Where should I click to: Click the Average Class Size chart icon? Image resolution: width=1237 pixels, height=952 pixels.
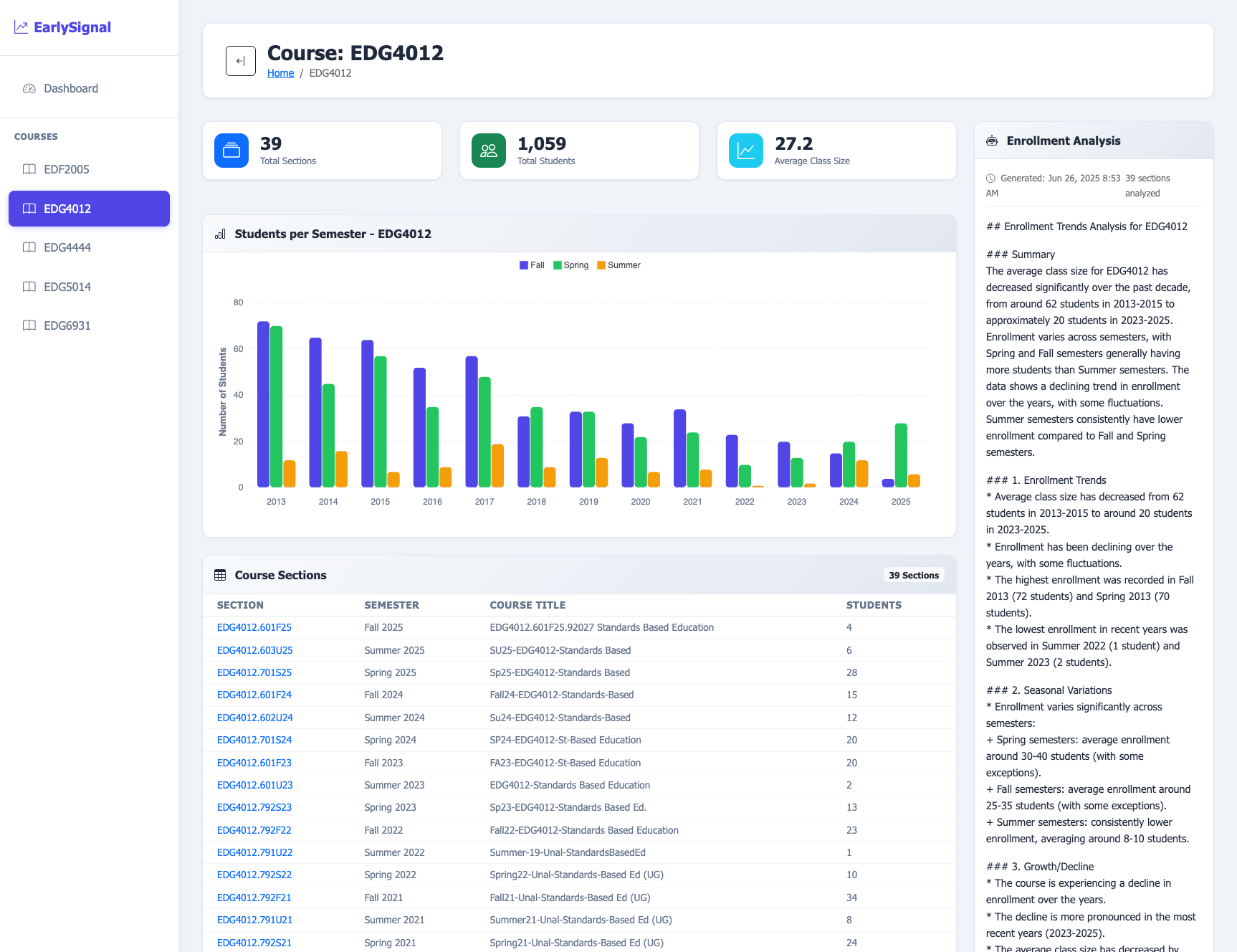coord(746,151)
